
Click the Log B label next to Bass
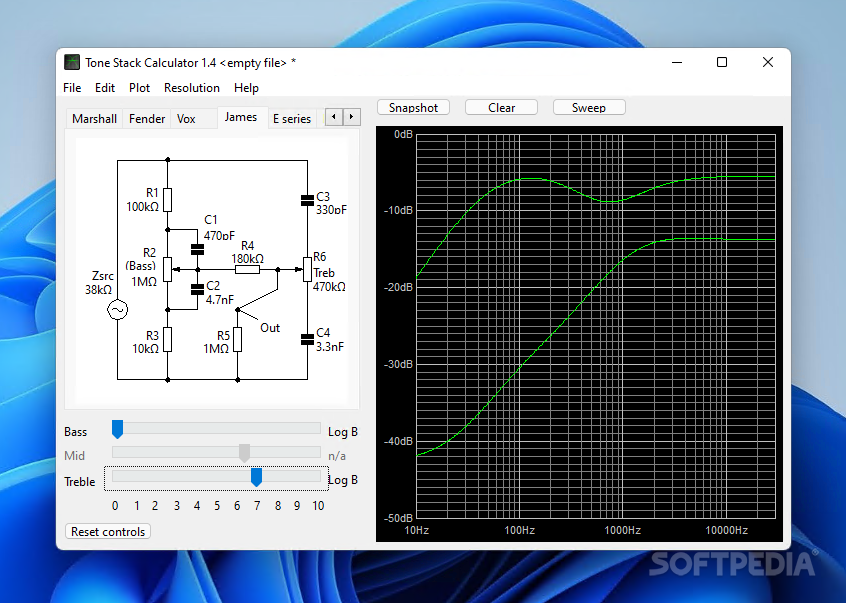click(x=343, y=432)
